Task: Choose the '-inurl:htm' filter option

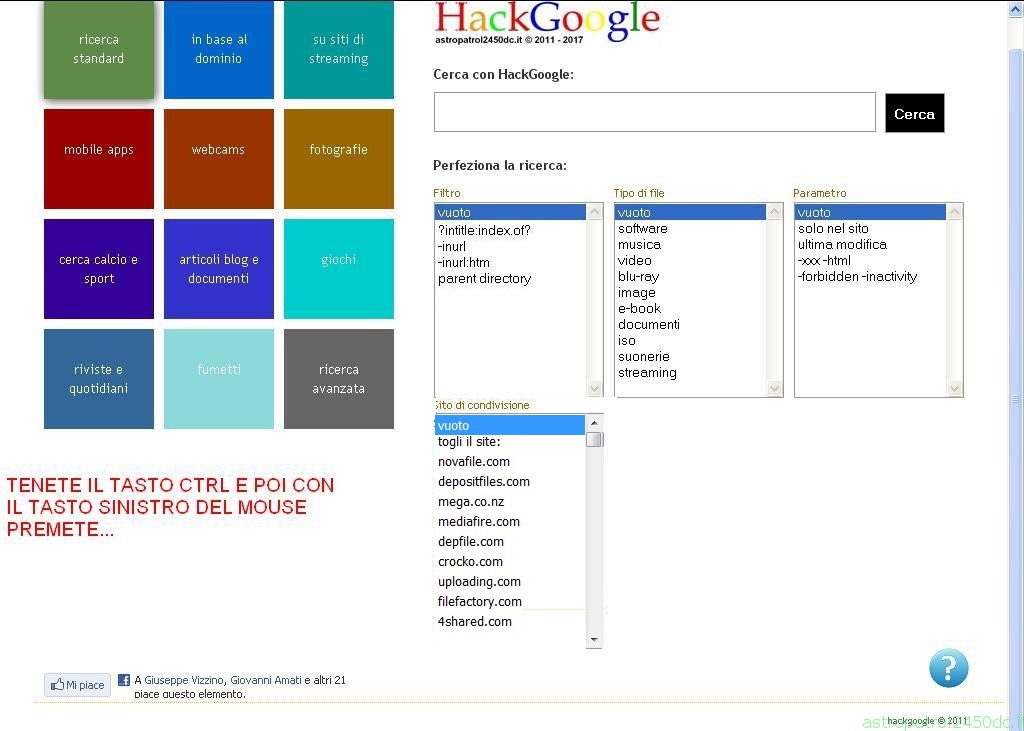Action: (510, 262)
